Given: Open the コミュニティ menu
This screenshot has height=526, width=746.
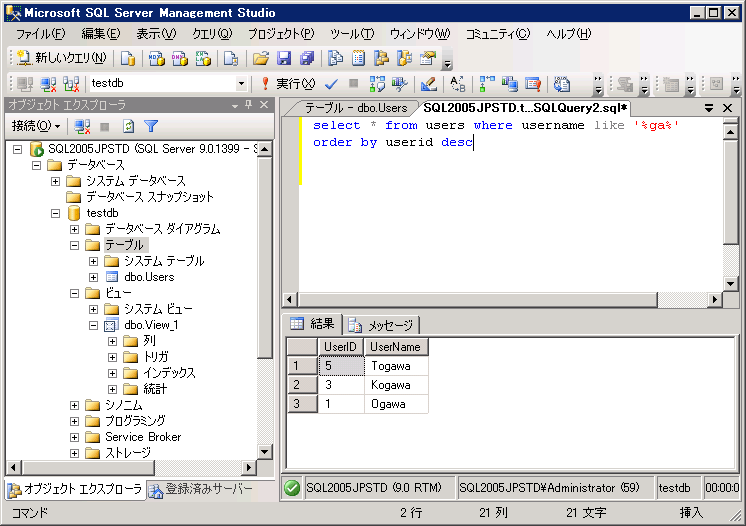Looking at the screenshot, I should (x=497, y=34).
